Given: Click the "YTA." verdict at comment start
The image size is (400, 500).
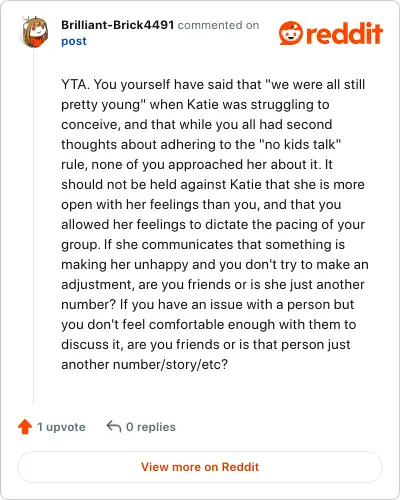Looking at the screenshot, I should [x=75, y=84].
